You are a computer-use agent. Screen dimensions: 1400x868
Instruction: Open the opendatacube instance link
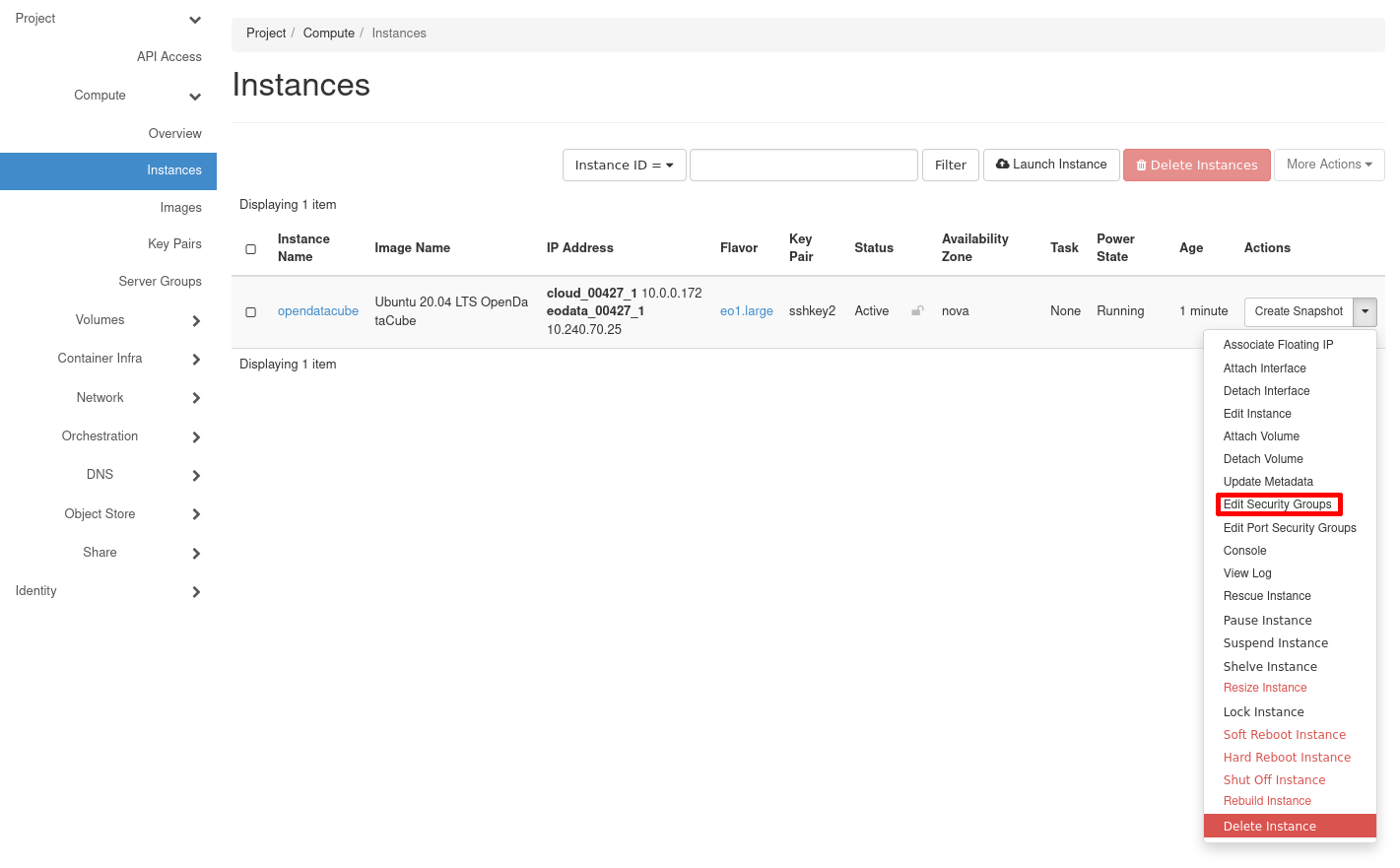tap(318, 311)
